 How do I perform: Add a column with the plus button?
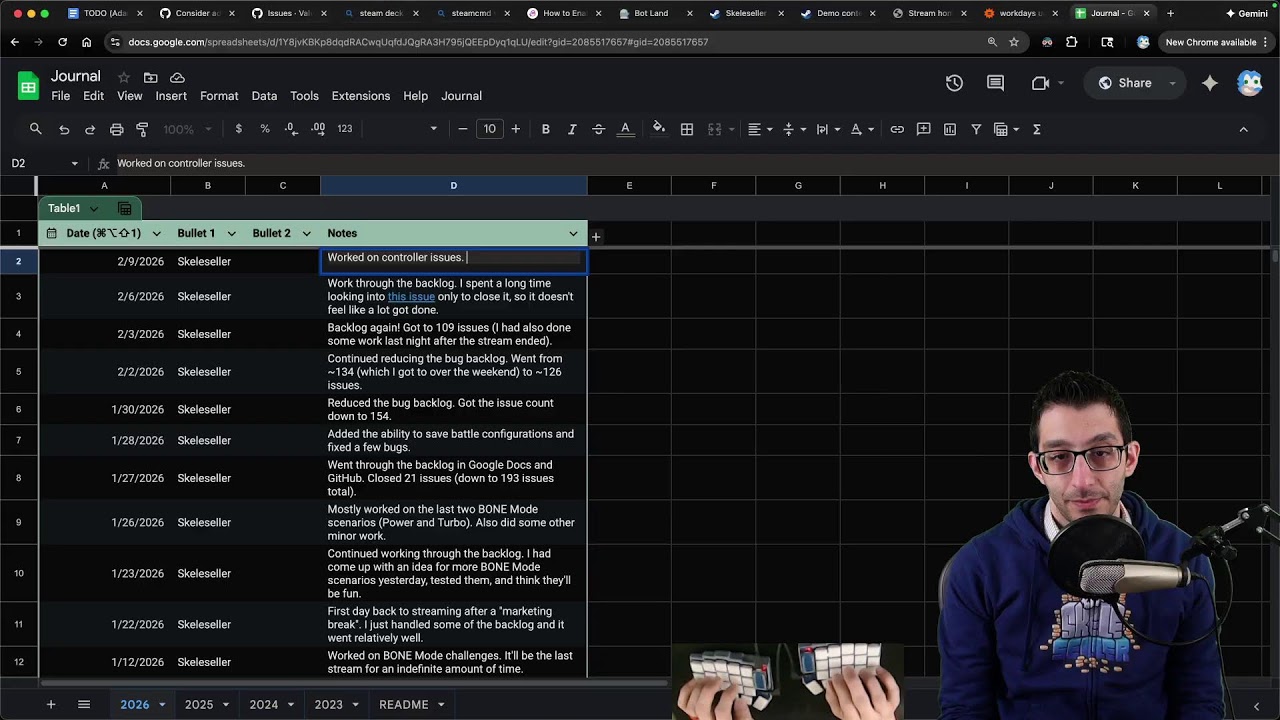pos(595,236)
